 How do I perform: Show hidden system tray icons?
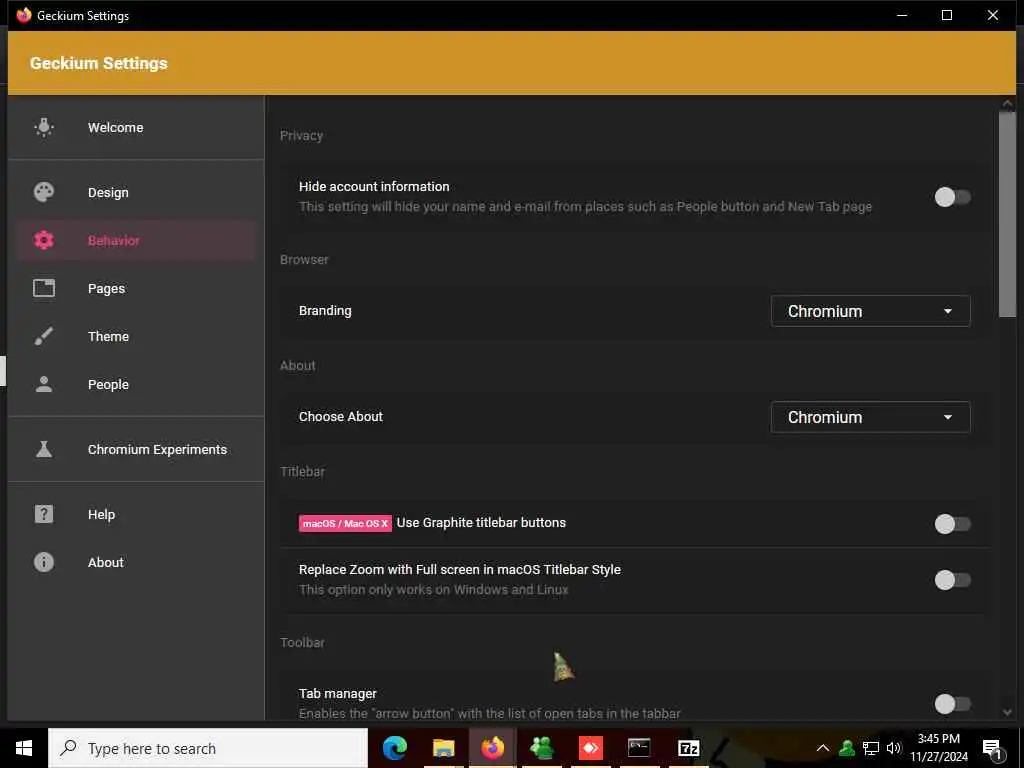tap(823, 748)
